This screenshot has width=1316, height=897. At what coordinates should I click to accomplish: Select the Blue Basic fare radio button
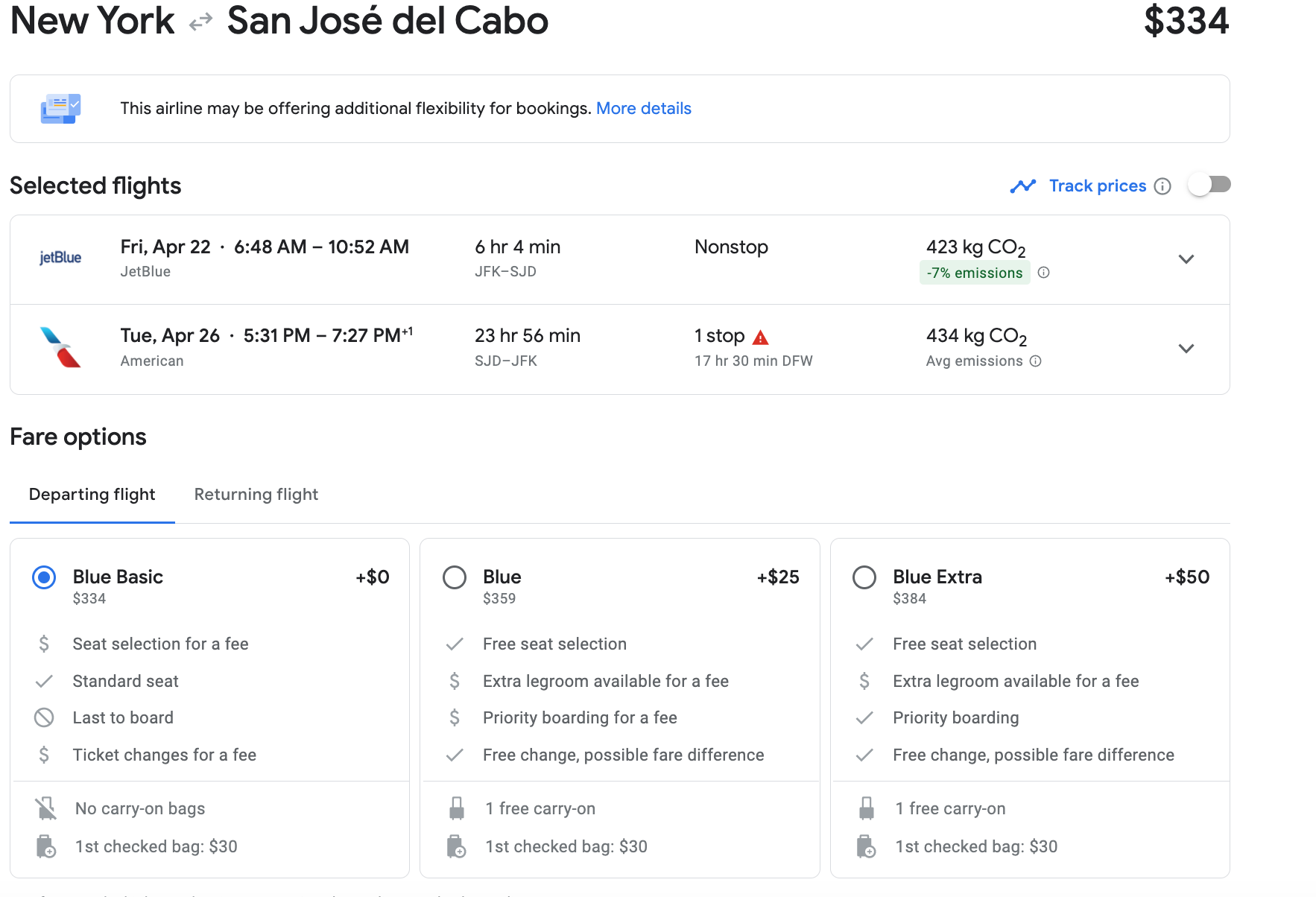(44, 577)
